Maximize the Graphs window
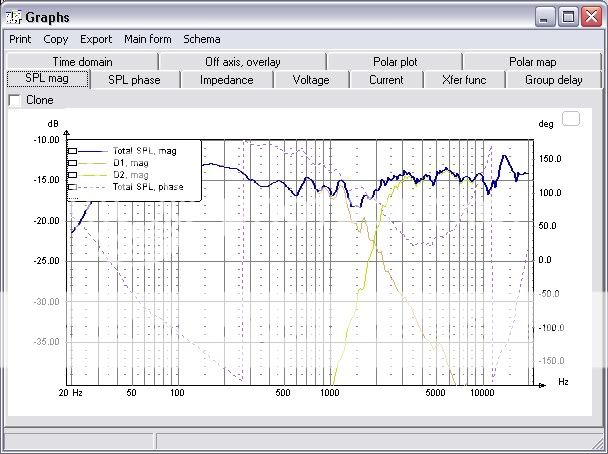Image resolution: width=608 pixels, height=454 pixels. tap(568, 16)
